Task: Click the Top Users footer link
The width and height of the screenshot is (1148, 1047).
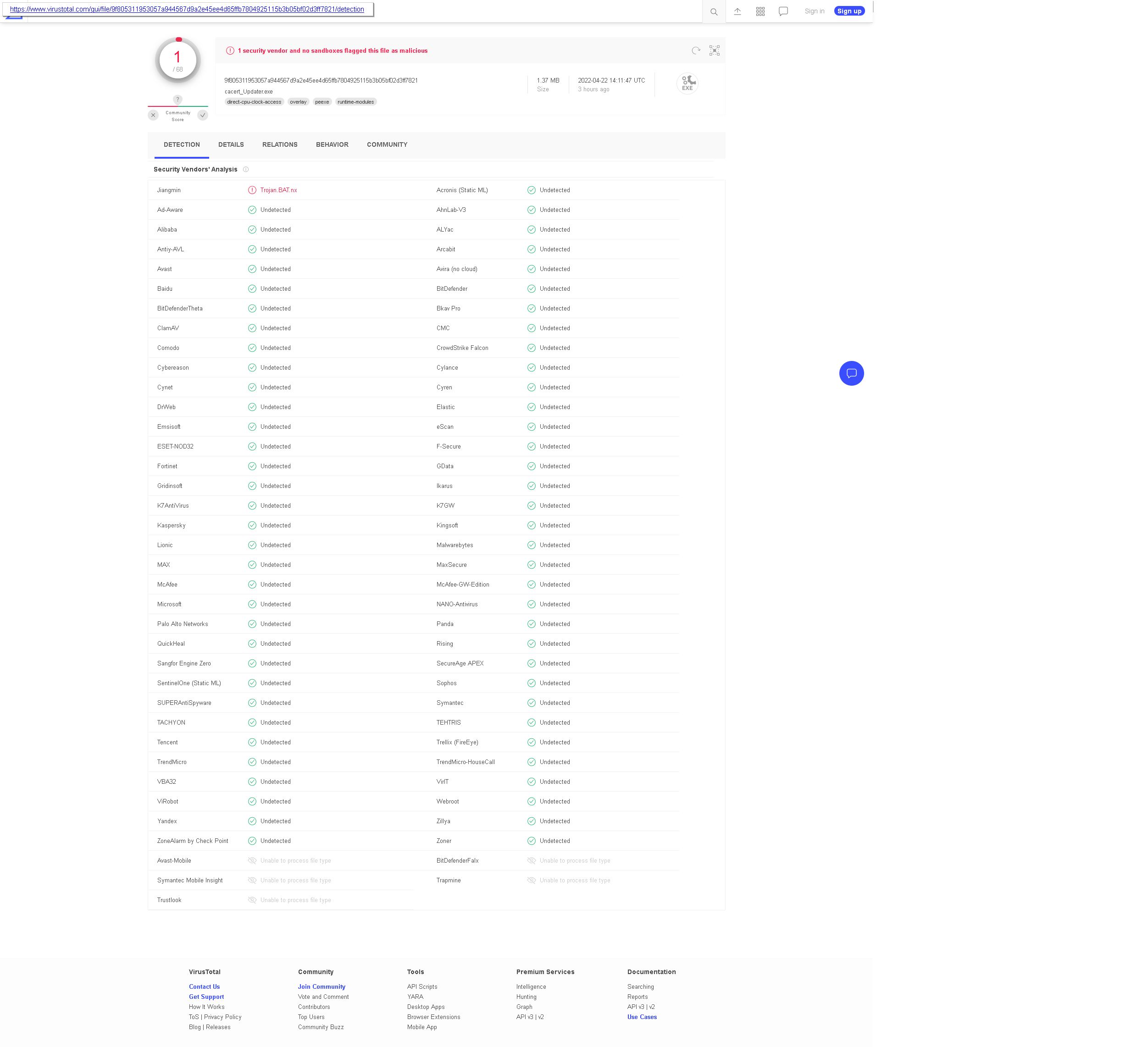Action: [x=311, y=1017]
